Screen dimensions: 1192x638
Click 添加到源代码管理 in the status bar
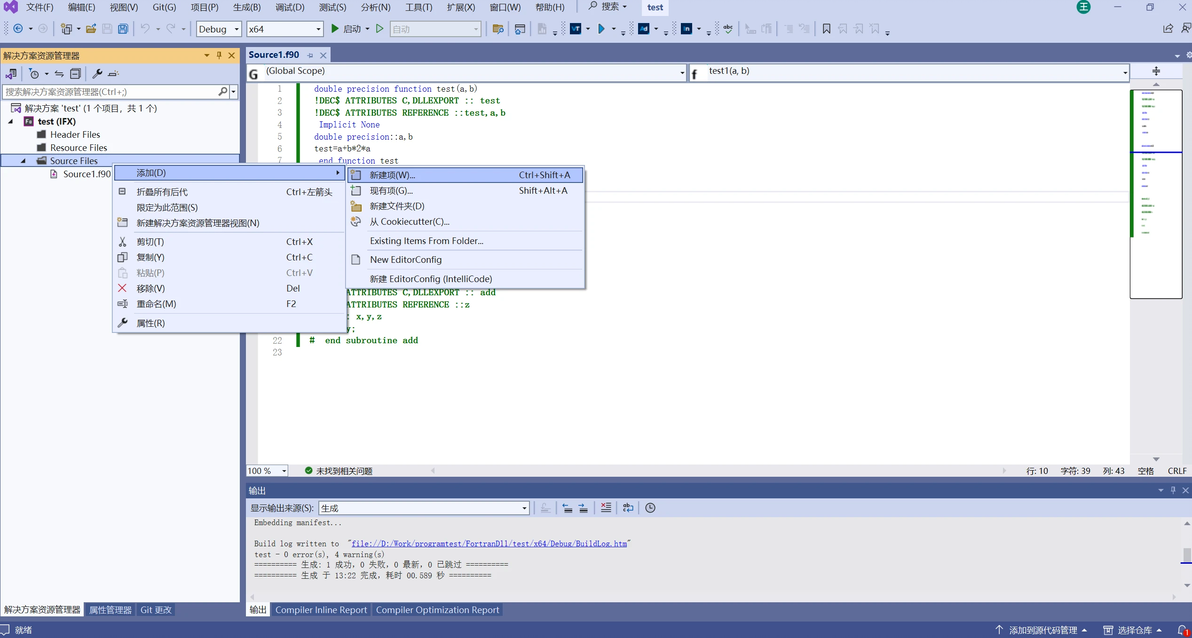(x=1043, y=630)
